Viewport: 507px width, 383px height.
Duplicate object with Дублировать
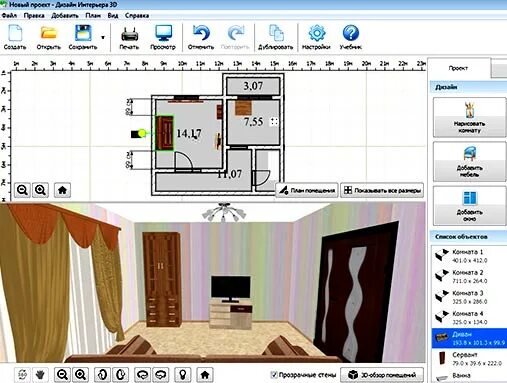pyautogui.click(x=276, y=37)
